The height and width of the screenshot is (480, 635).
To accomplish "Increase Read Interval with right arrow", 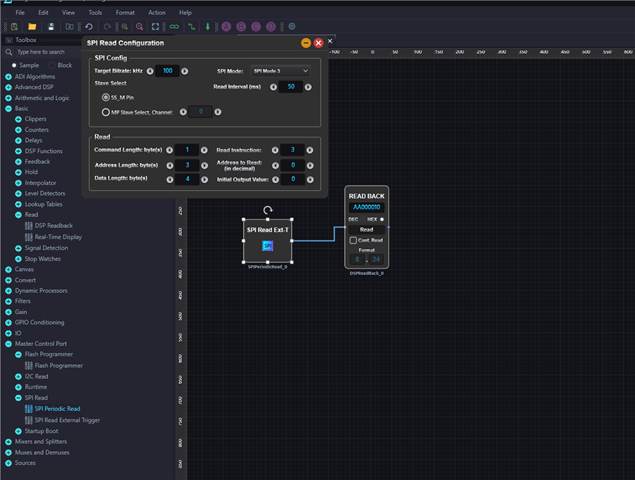I will (x=308, y=87).
